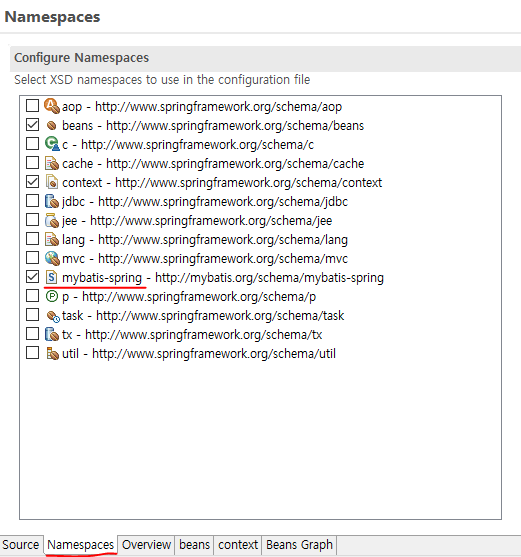Screen dimensions: 521x557
Task: Click the aop namespace icon
Action: [52, 106]
